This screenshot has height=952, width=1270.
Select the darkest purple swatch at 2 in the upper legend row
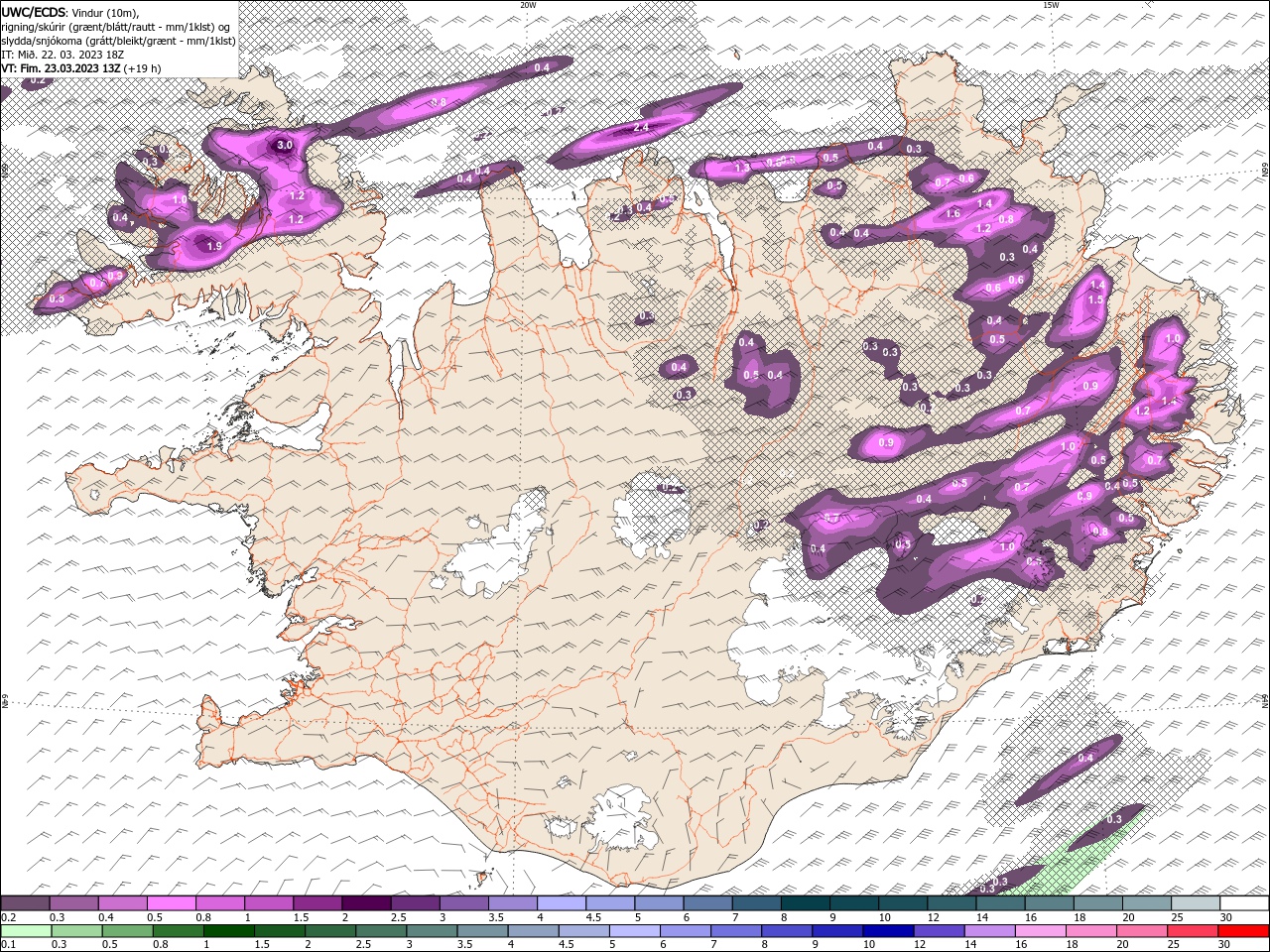(365, 903)
